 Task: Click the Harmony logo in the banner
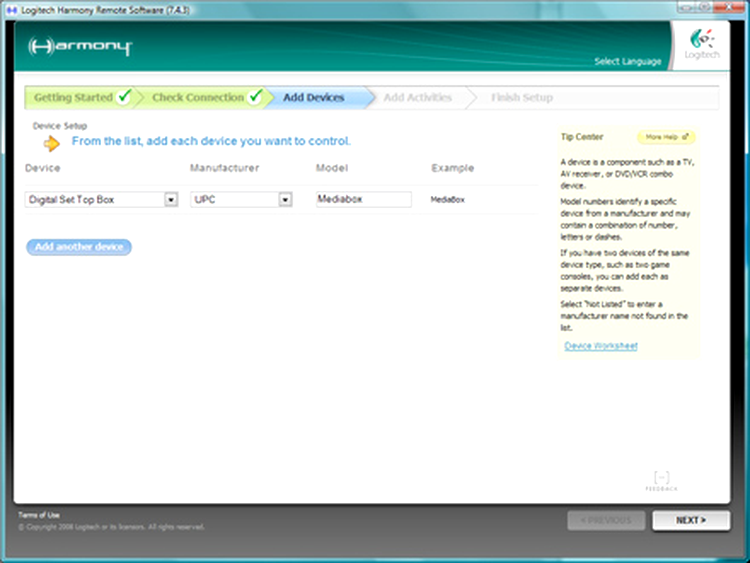click(x=80, y=47)
